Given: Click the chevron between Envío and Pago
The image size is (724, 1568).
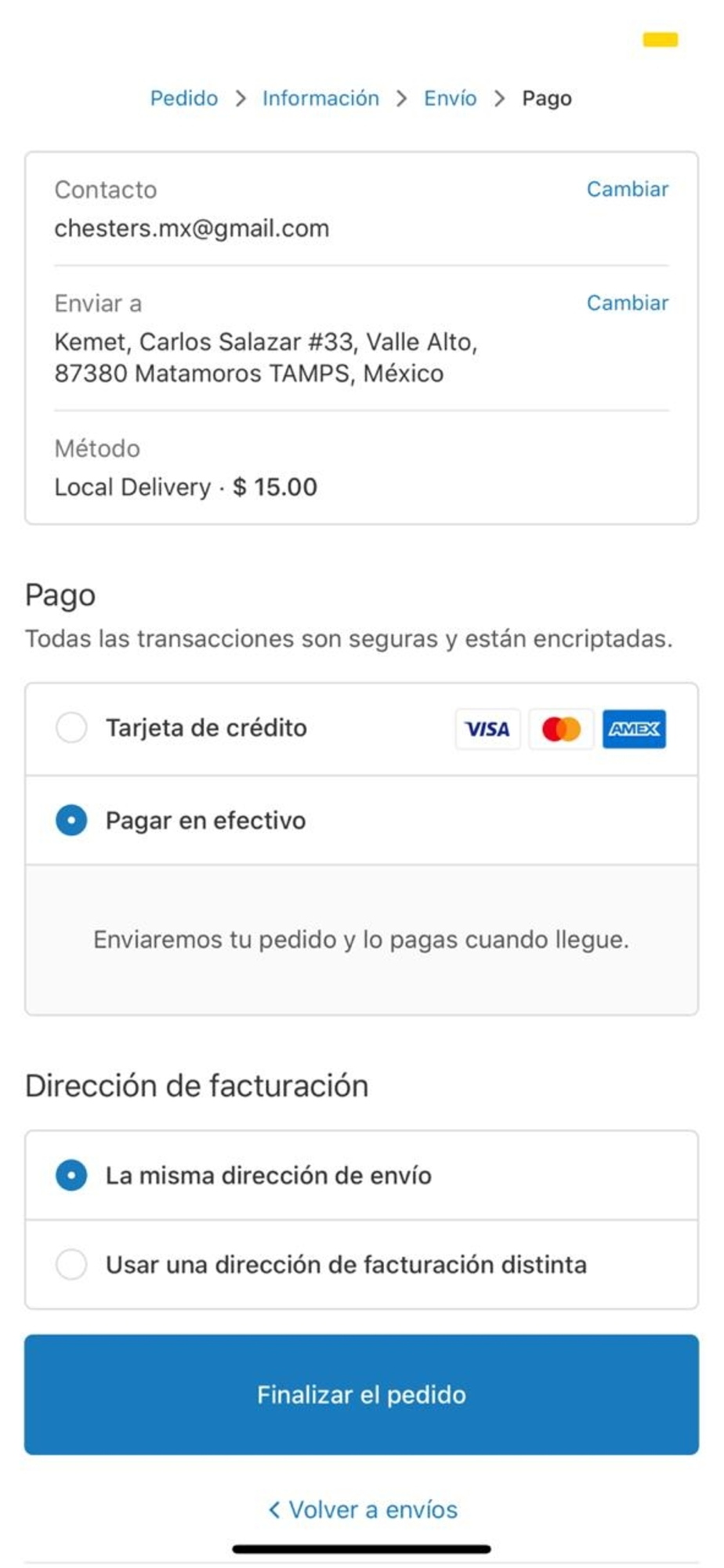Looking at the screenshot, I should [x=499, y=98].
